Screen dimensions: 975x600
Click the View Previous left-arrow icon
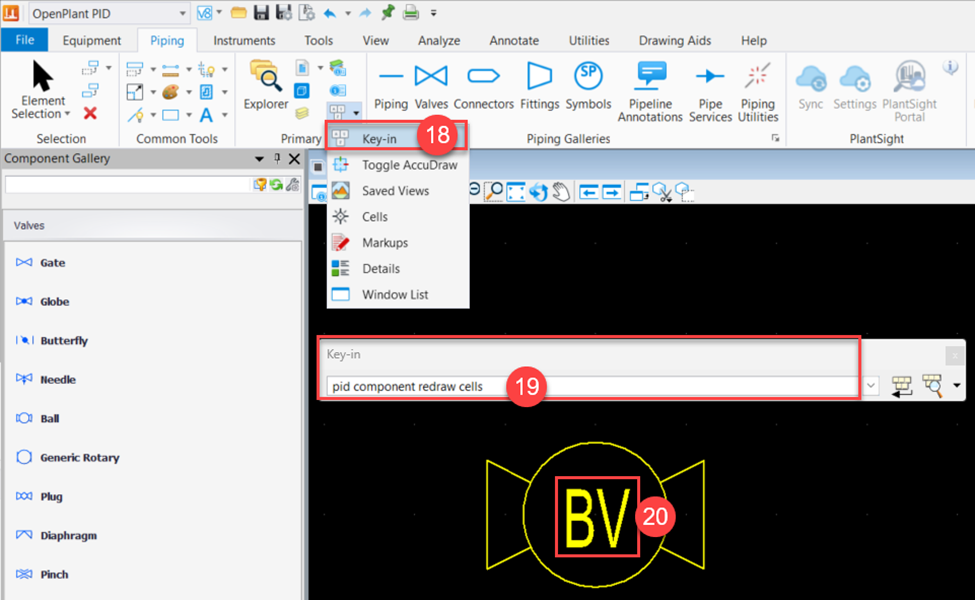pyautogui.click(x=588, y=192)
